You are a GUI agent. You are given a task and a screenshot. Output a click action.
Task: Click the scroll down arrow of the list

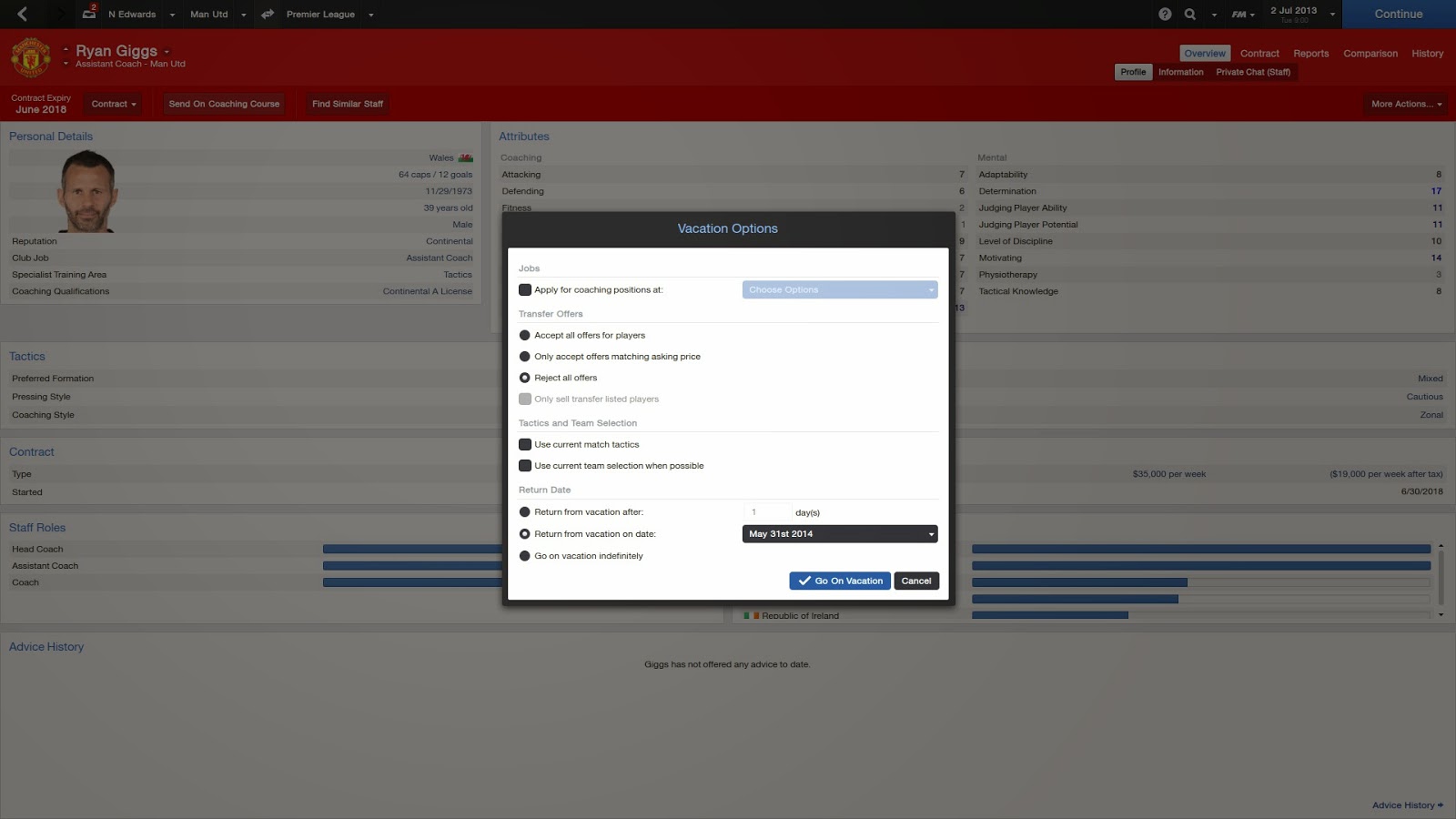[1441, 615]
